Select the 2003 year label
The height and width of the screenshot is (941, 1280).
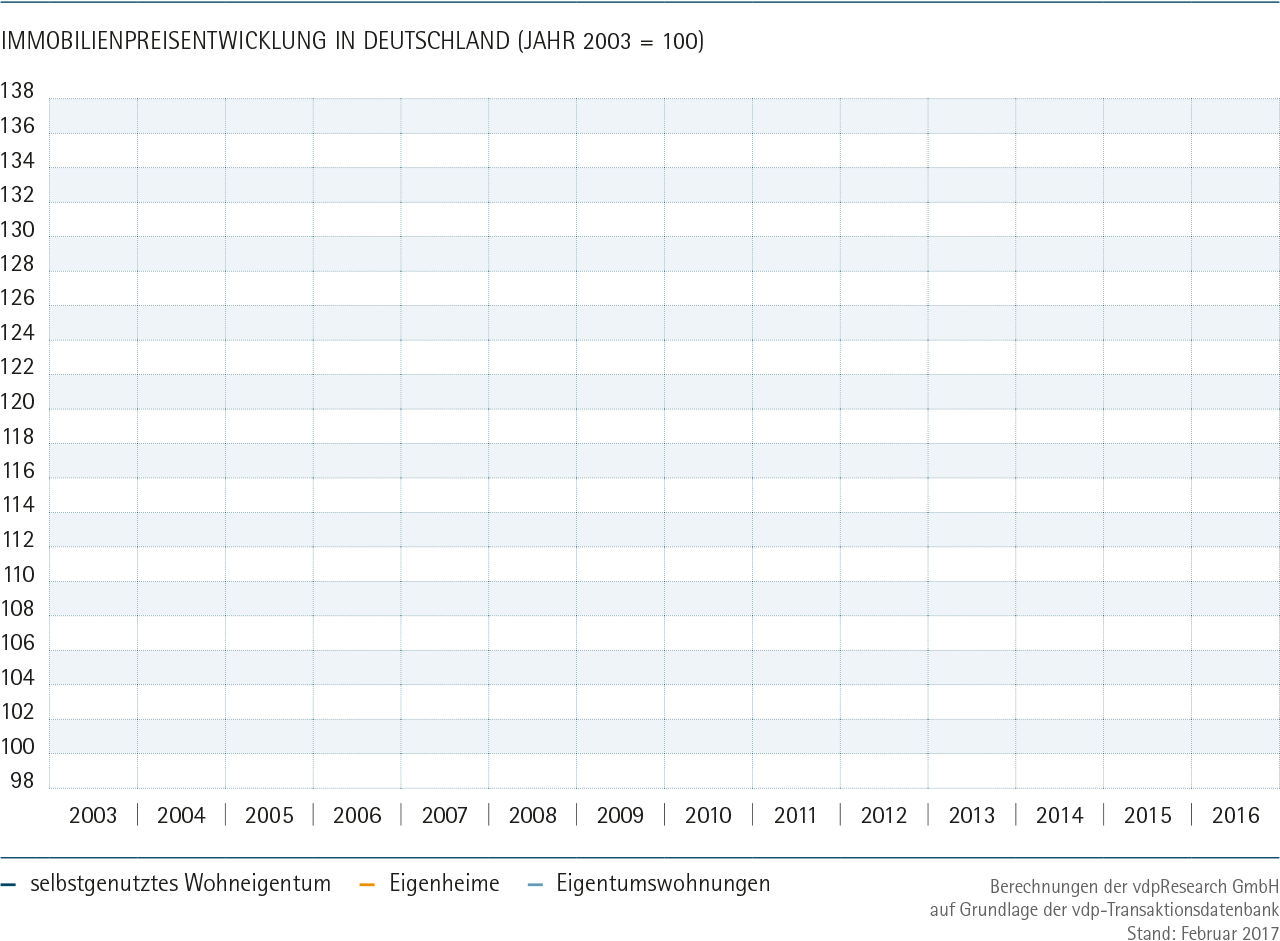(x=93, y=816)
